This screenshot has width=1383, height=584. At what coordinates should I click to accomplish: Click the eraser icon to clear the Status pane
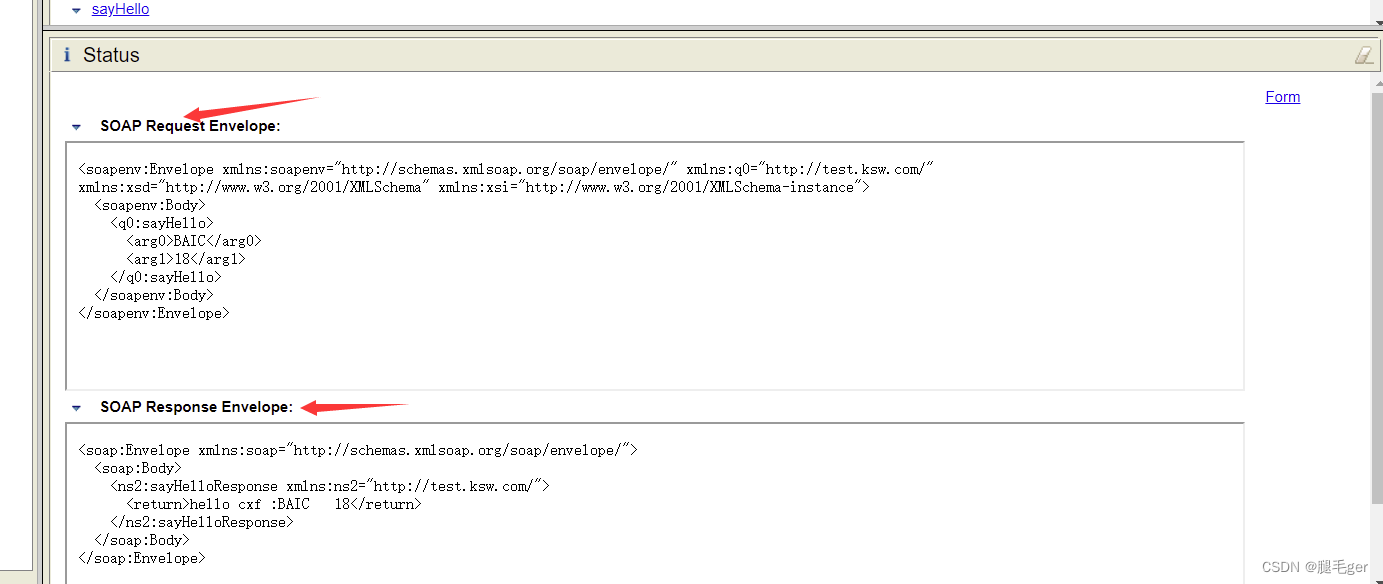pyautogui.click(x=1363, y=55)
